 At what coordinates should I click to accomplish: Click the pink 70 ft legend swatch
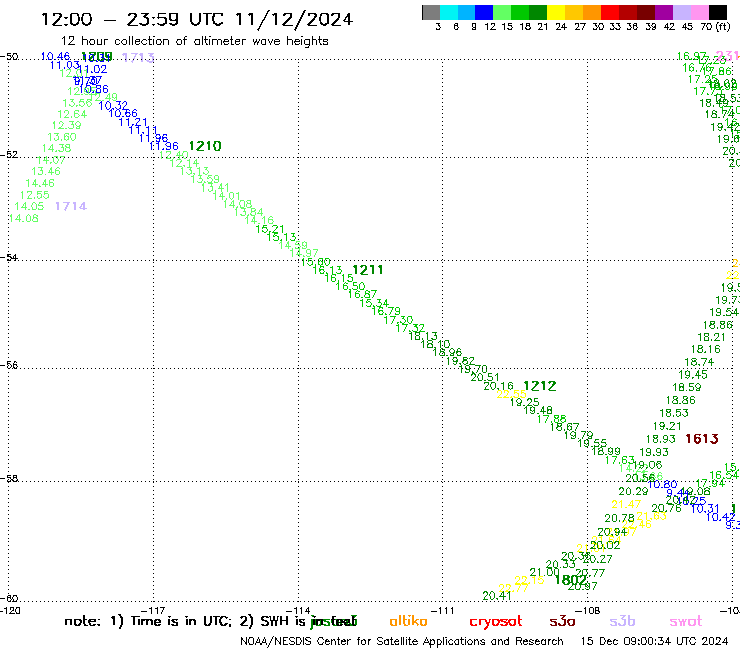pos(699,12)
